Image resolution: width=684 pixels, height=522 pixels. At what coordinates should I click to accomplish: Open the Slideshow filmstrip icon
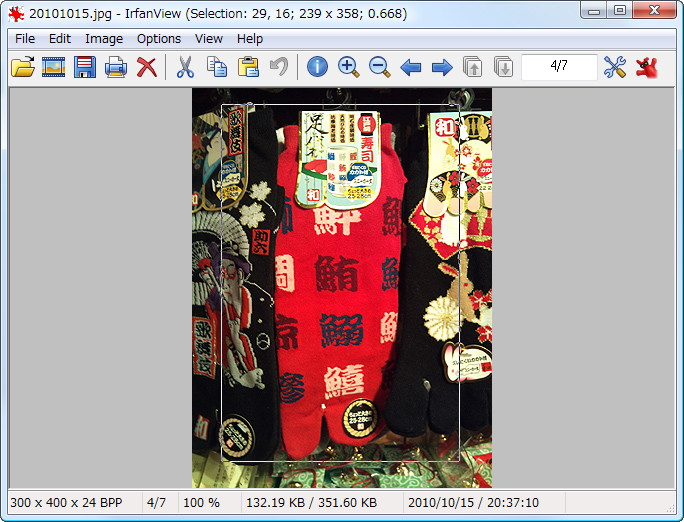53,67
